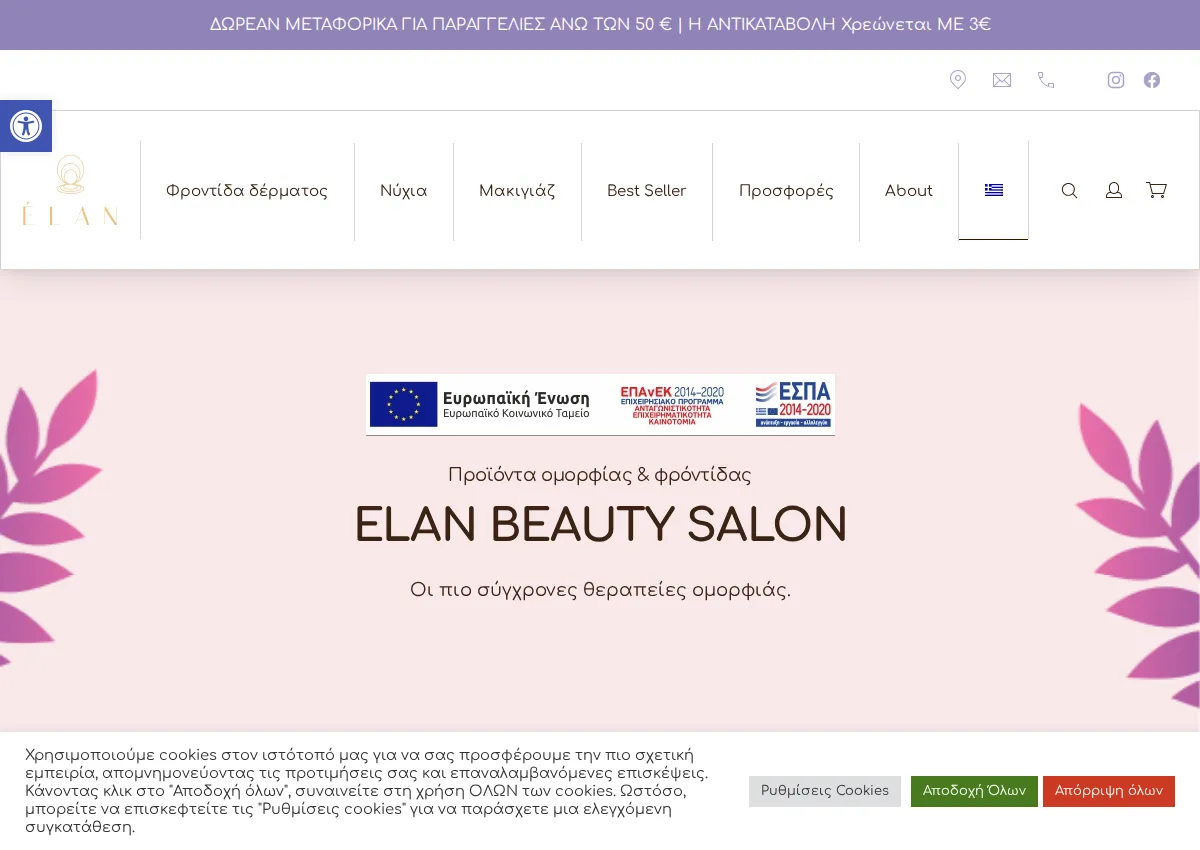Click the Οι πιο σύγχρονες θεραπείες ομορφιάς text
Screen dimensions: 1200x850
(x=600, y=591)
